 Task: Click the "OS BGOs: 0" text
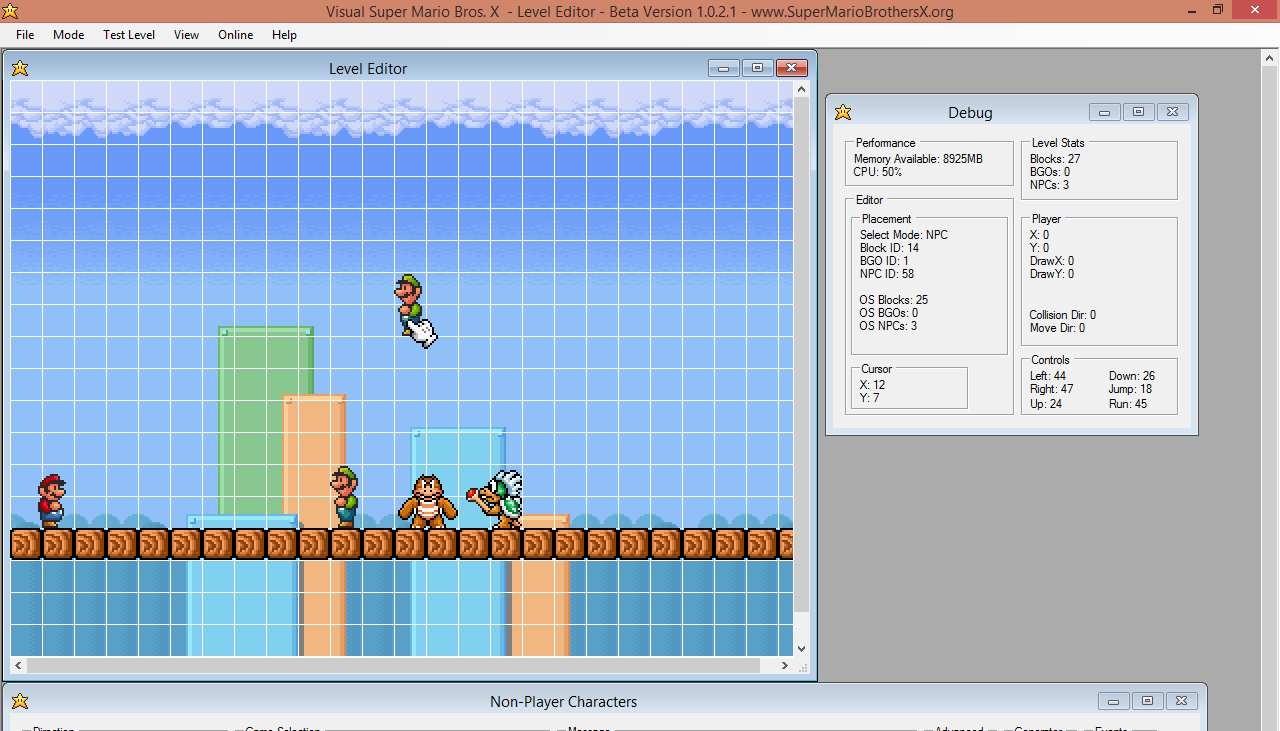(x=889, y=313)
